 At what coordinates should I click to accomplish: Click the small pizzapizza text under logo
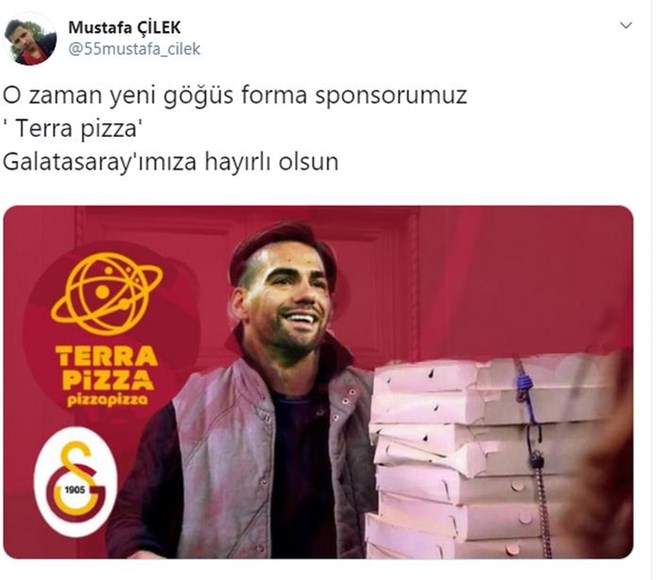click(107, 400)
